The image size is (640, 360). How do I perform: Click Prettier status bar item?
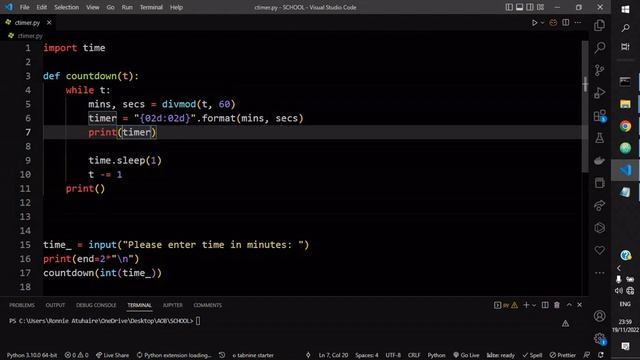click(562, 355)
